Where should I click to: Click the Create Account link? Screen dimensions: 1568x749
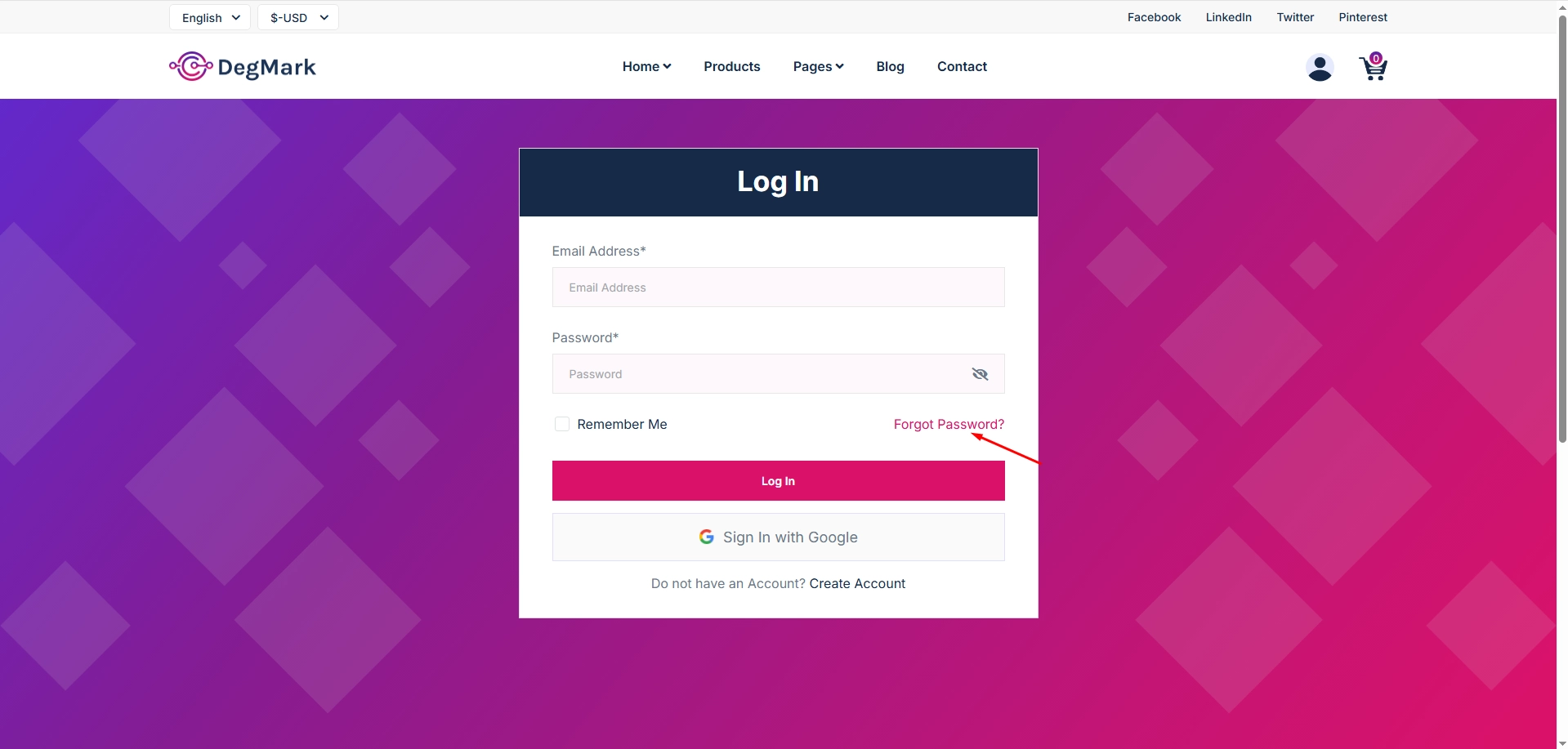pos(857,583)
